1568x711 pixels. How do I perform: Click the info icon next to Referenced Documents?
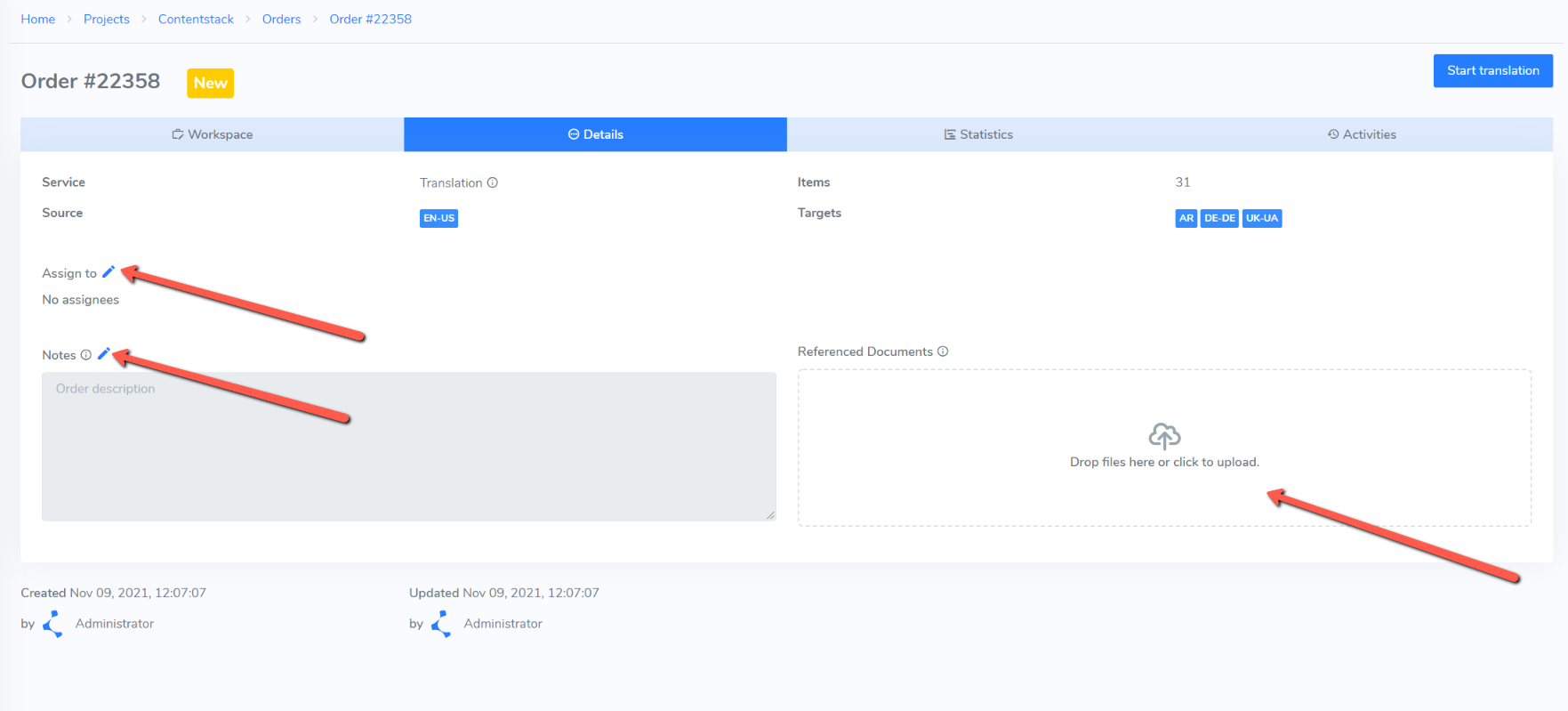click(943, 351)
